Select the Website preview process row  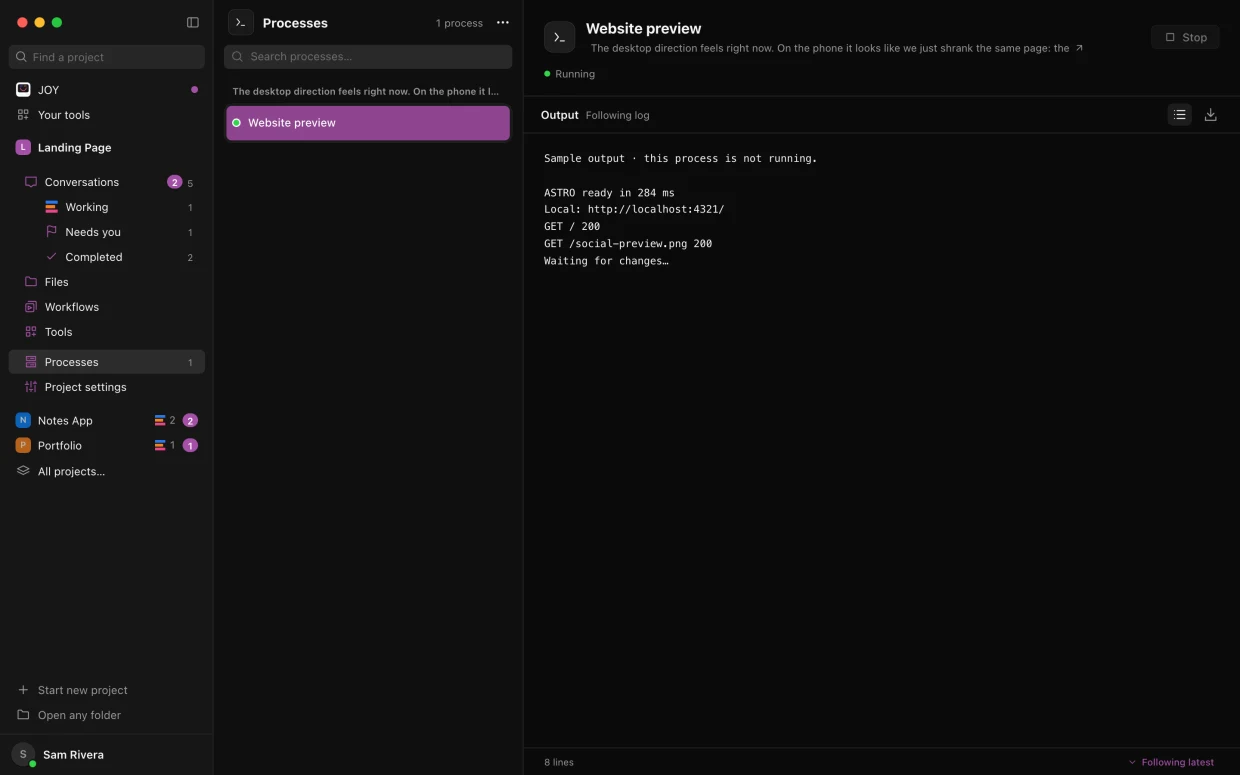click(x=368, y=123)
